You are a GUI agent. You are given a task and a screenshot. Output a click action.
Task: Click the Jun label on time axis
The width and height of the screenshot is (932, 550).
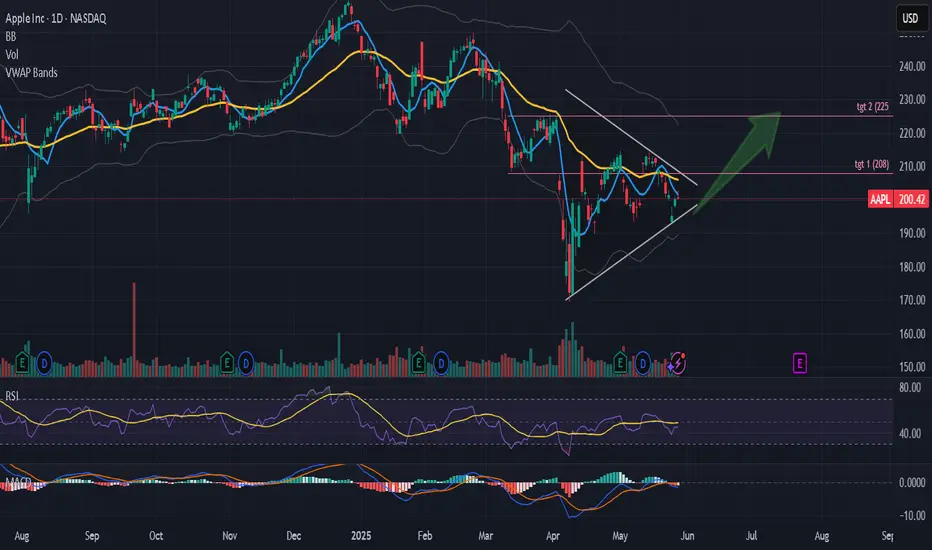click(687, 536)
